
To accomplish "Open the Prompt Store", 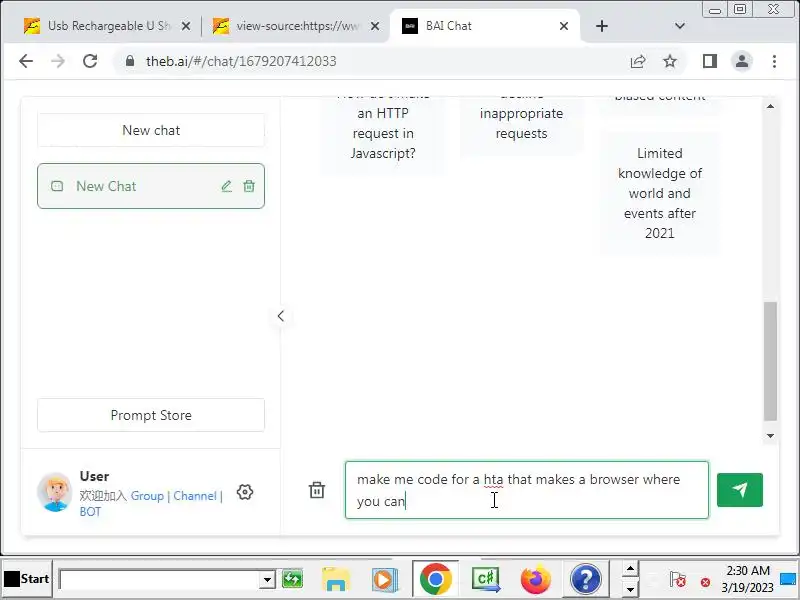I will pos(151,415).
